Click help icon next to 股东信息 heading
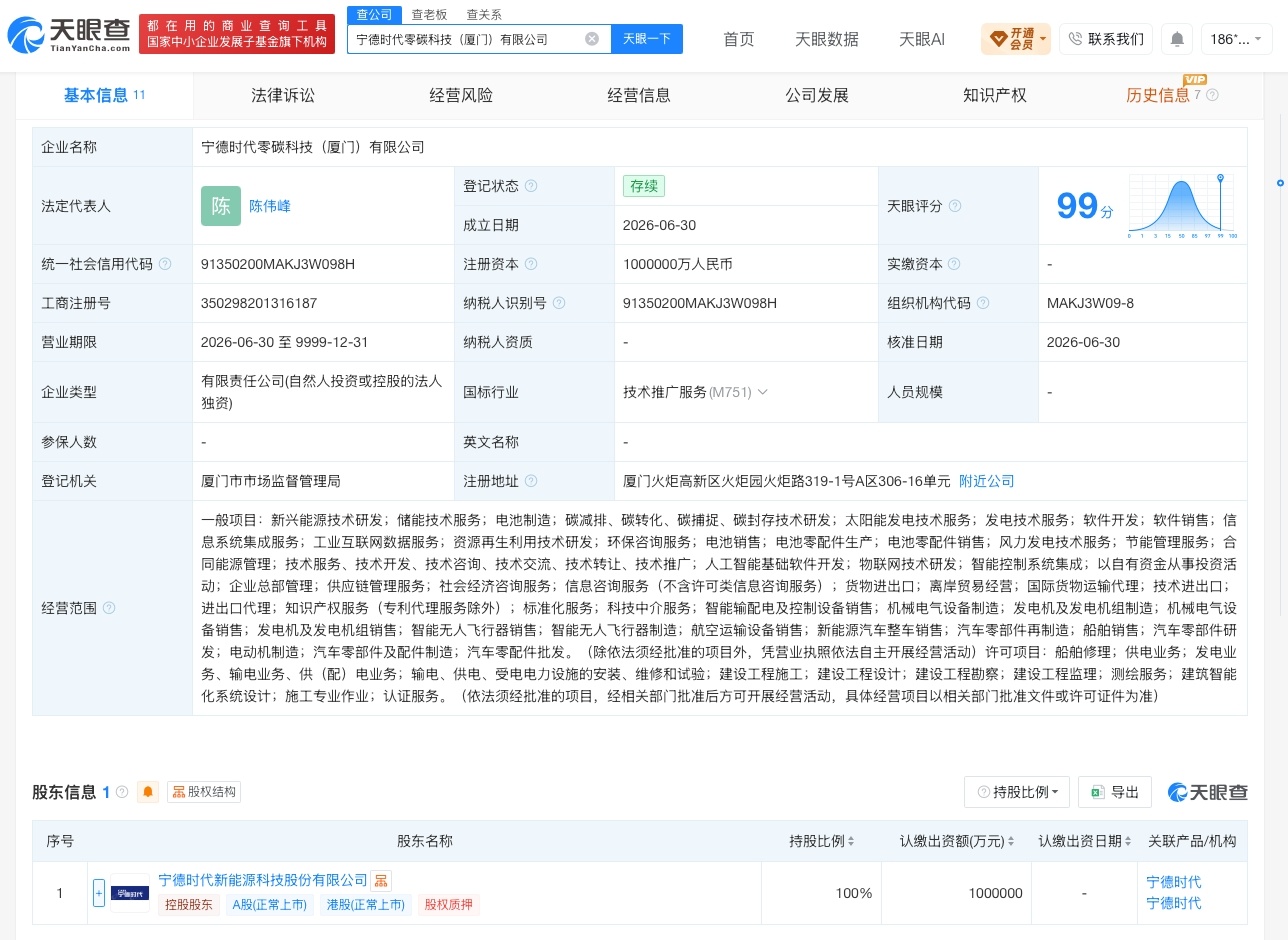This screenshot has width=1288, height=940. coord(122,792)
